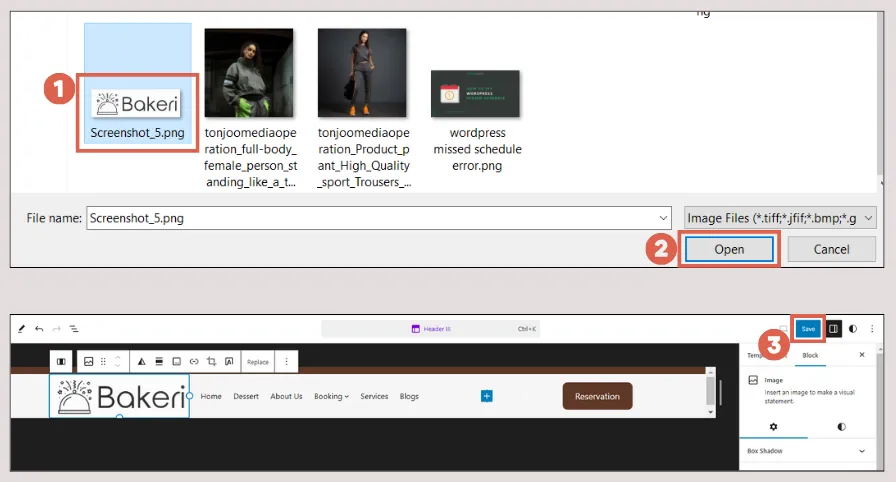Click the Align icon in block toolbar
Image resolution: width=896 pixels, height=482 pixels.
tap(159, 362)
